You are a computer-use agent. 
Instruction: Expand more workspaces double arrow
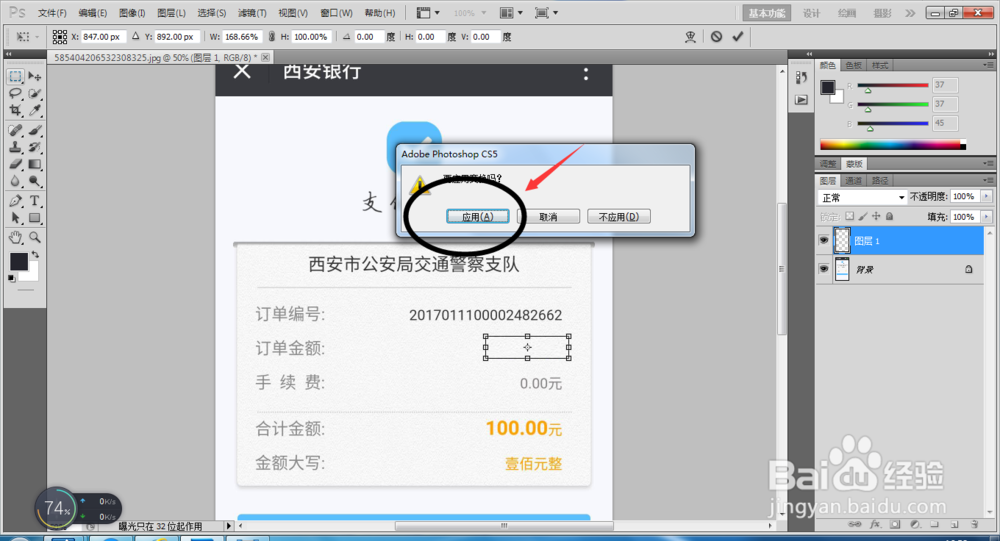tap(910, 13)
